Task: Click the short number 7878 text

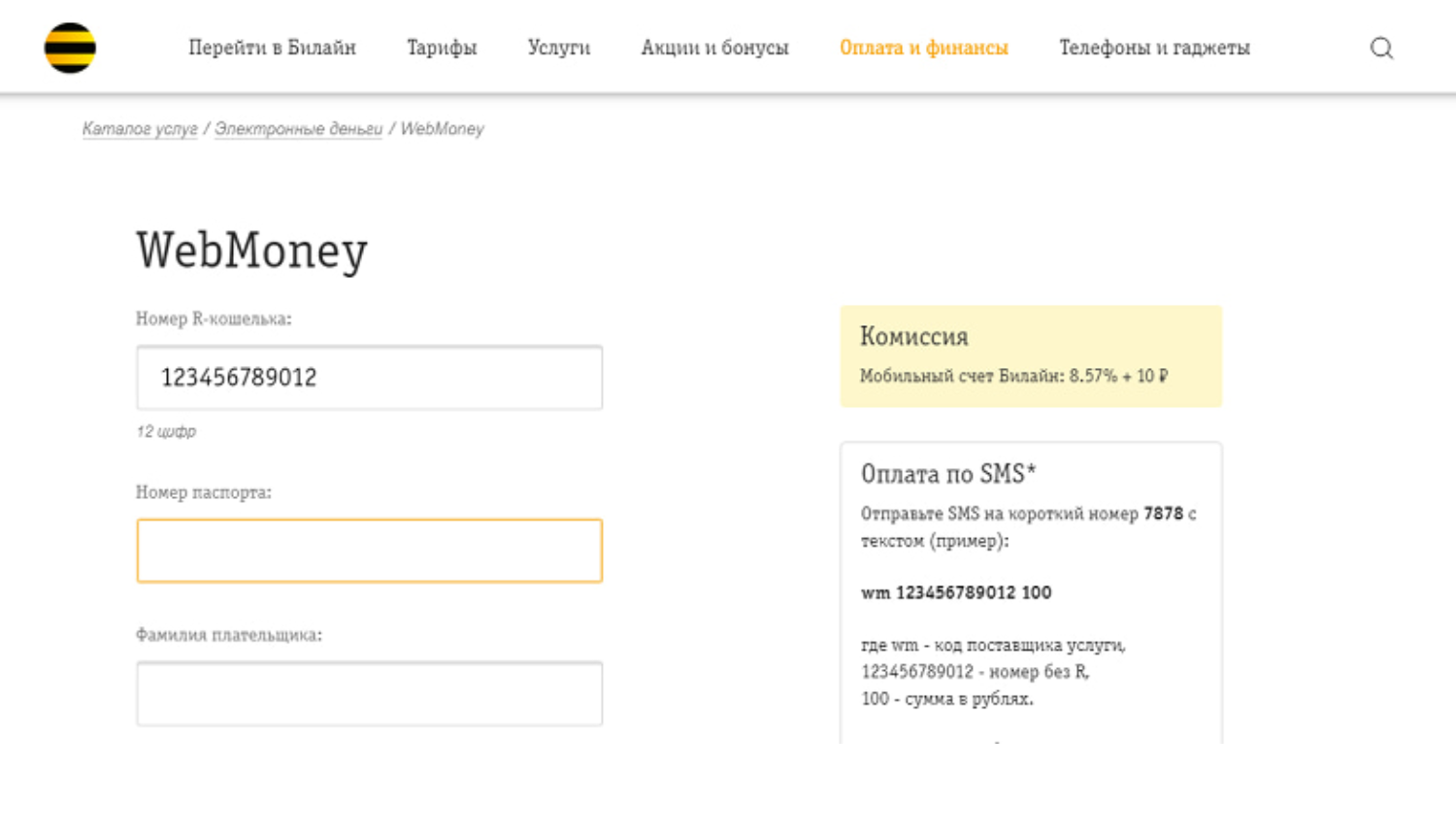Action: tap(1163, 514)
